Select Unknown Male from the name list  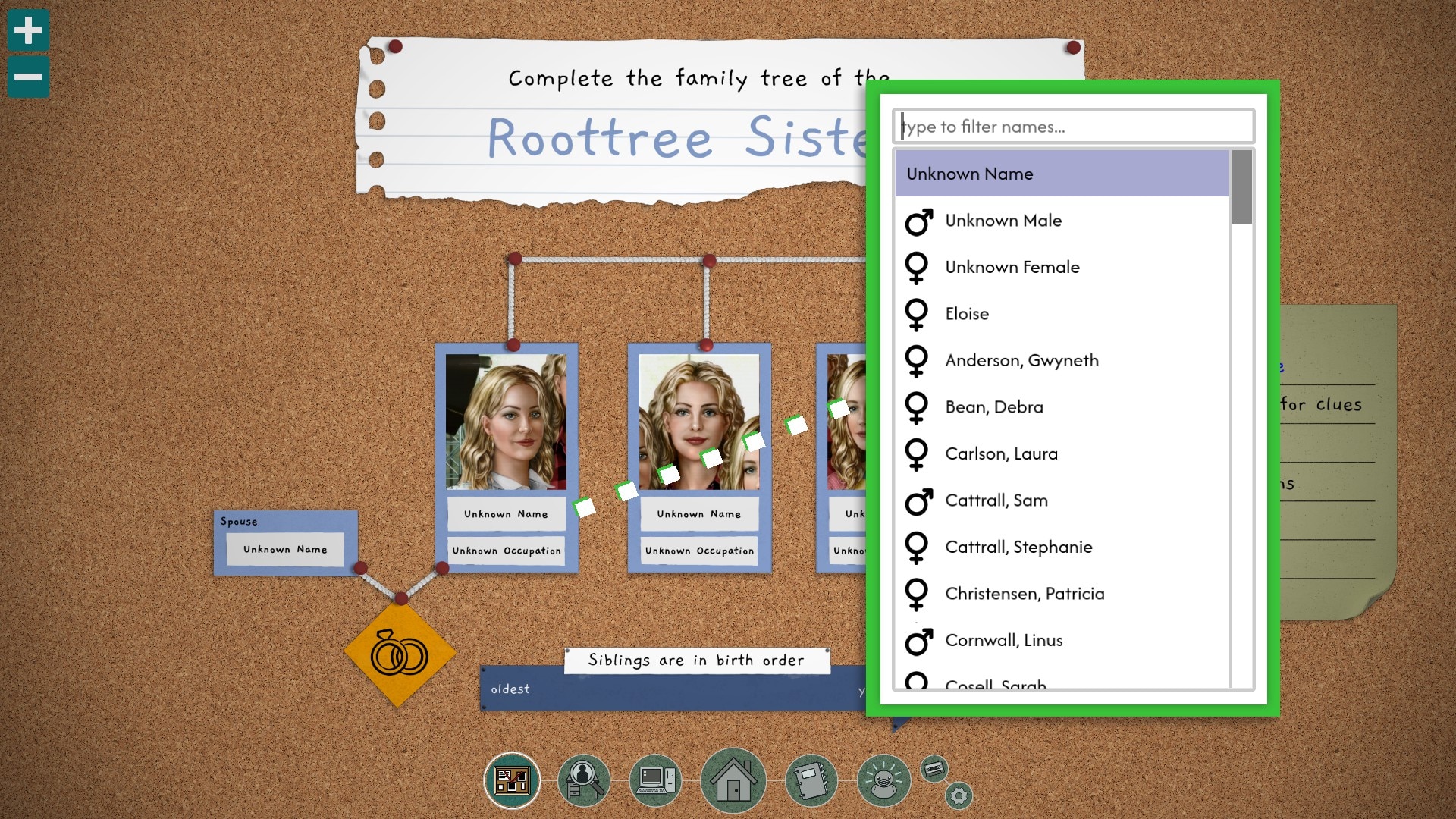tap(1003, 221)
